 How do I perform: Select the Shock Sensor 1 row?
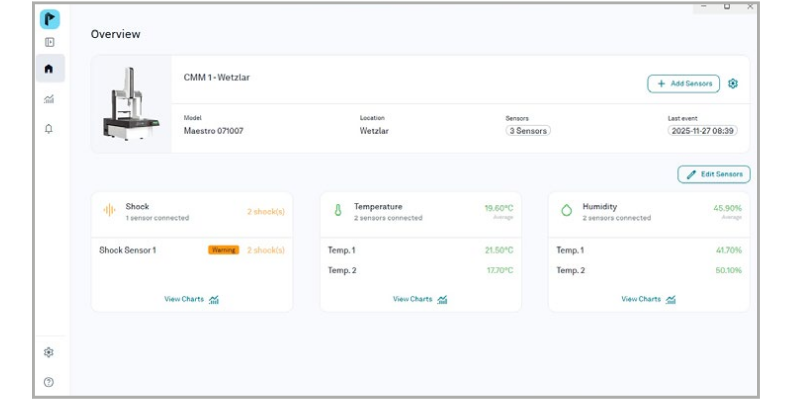(x=150, y=250)
